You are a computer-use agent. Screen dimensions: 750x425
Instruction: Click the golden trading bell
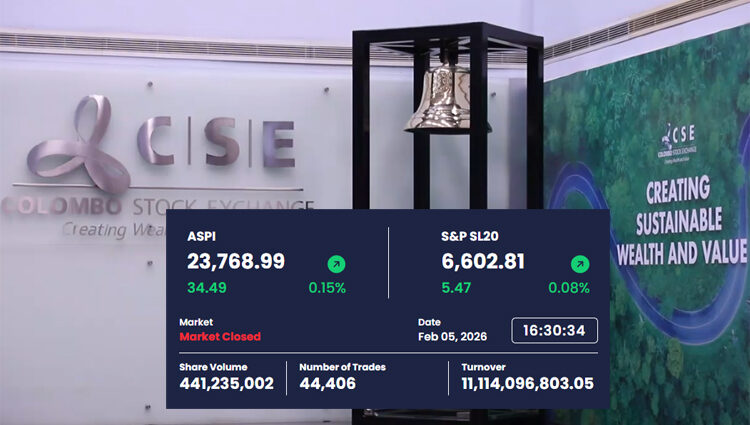446,100
